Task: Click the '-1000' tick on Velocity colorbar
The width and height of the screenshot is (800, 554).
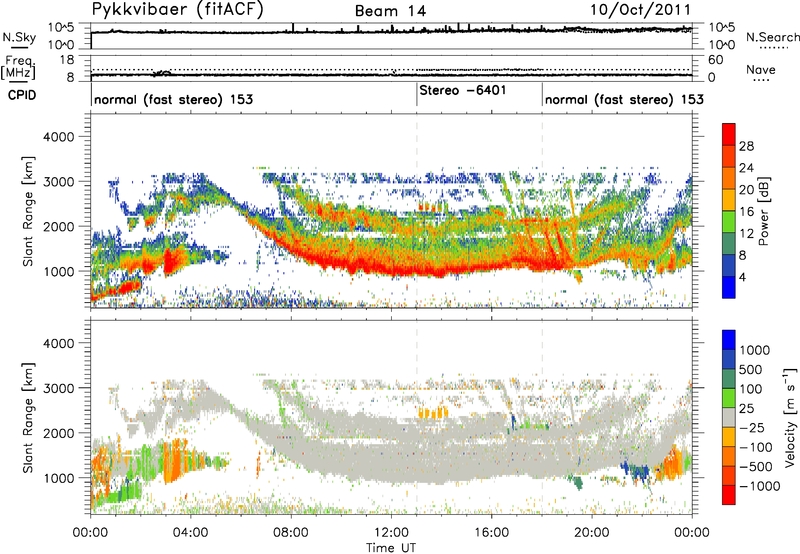Action: coord(760,486)
